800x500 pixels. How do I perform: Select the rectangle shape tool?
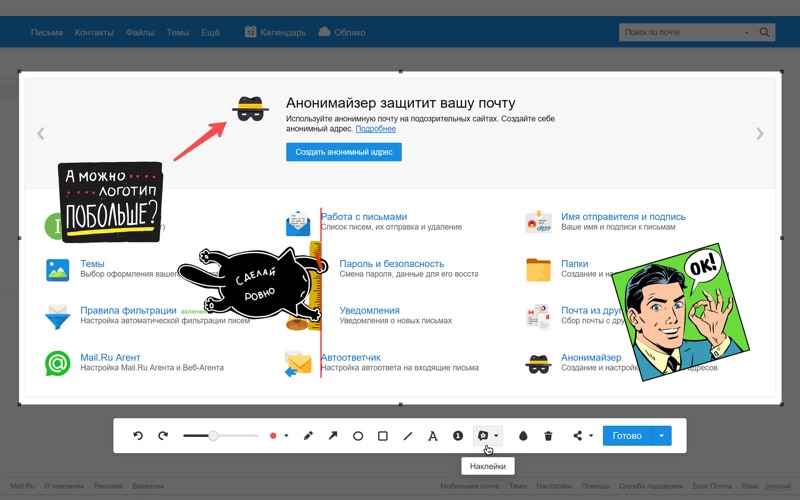(x=383, y=436)
